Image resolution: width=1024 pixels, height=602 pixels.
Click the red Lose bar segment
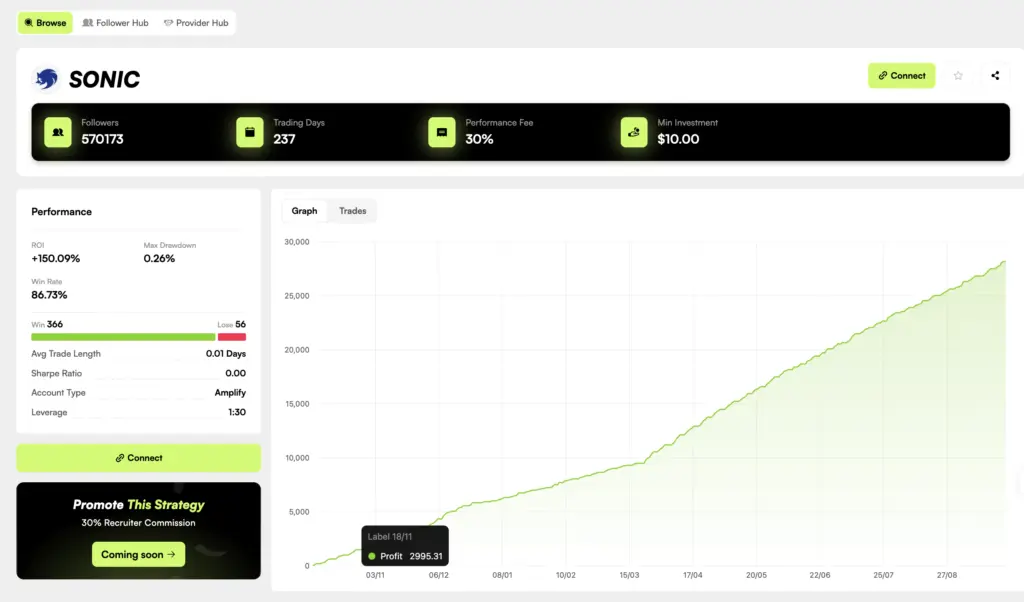232,337
